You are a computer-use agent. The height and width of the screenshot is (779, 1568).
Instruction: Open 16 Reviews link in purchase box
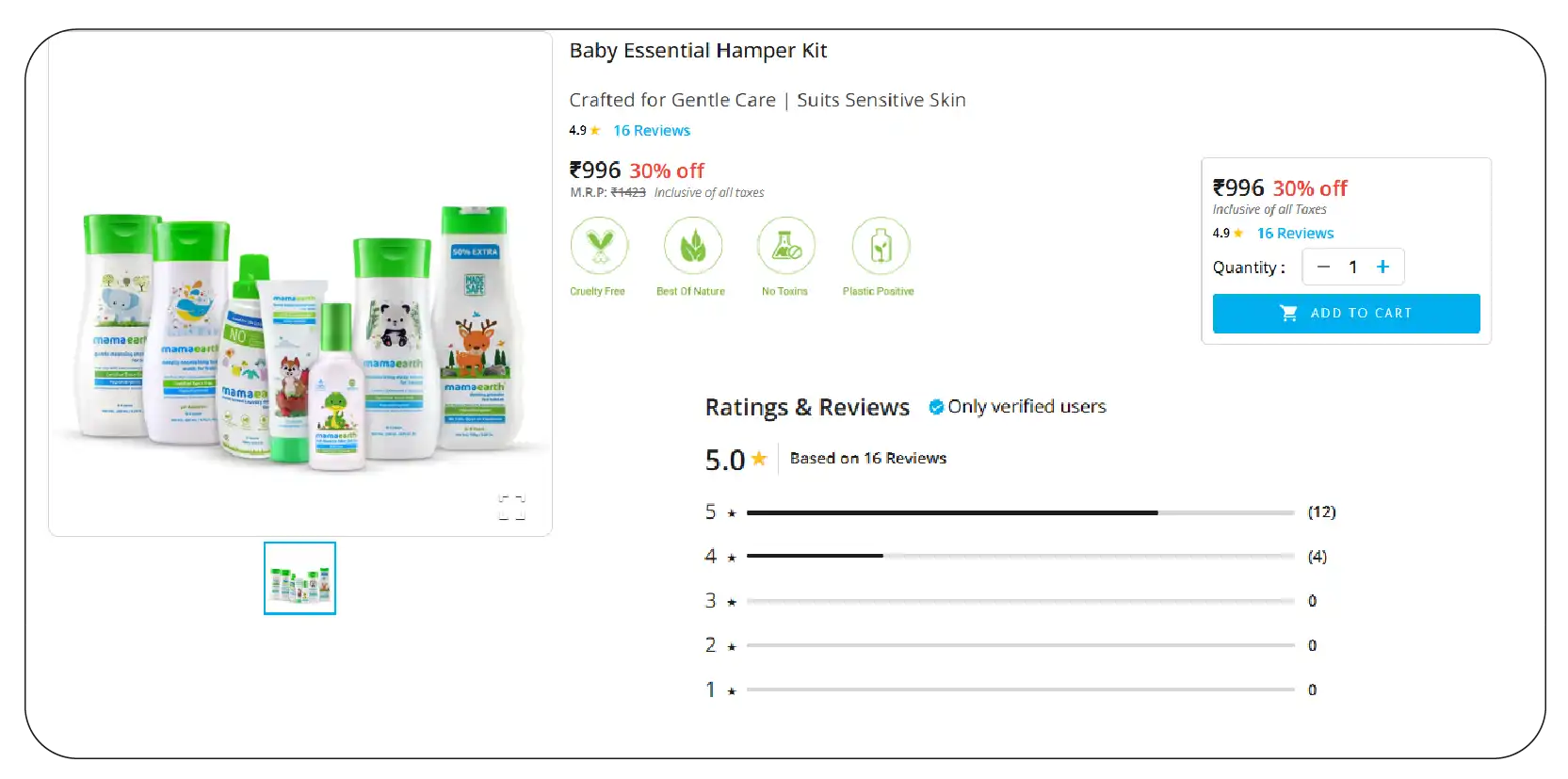click(x=1295, y=234)
